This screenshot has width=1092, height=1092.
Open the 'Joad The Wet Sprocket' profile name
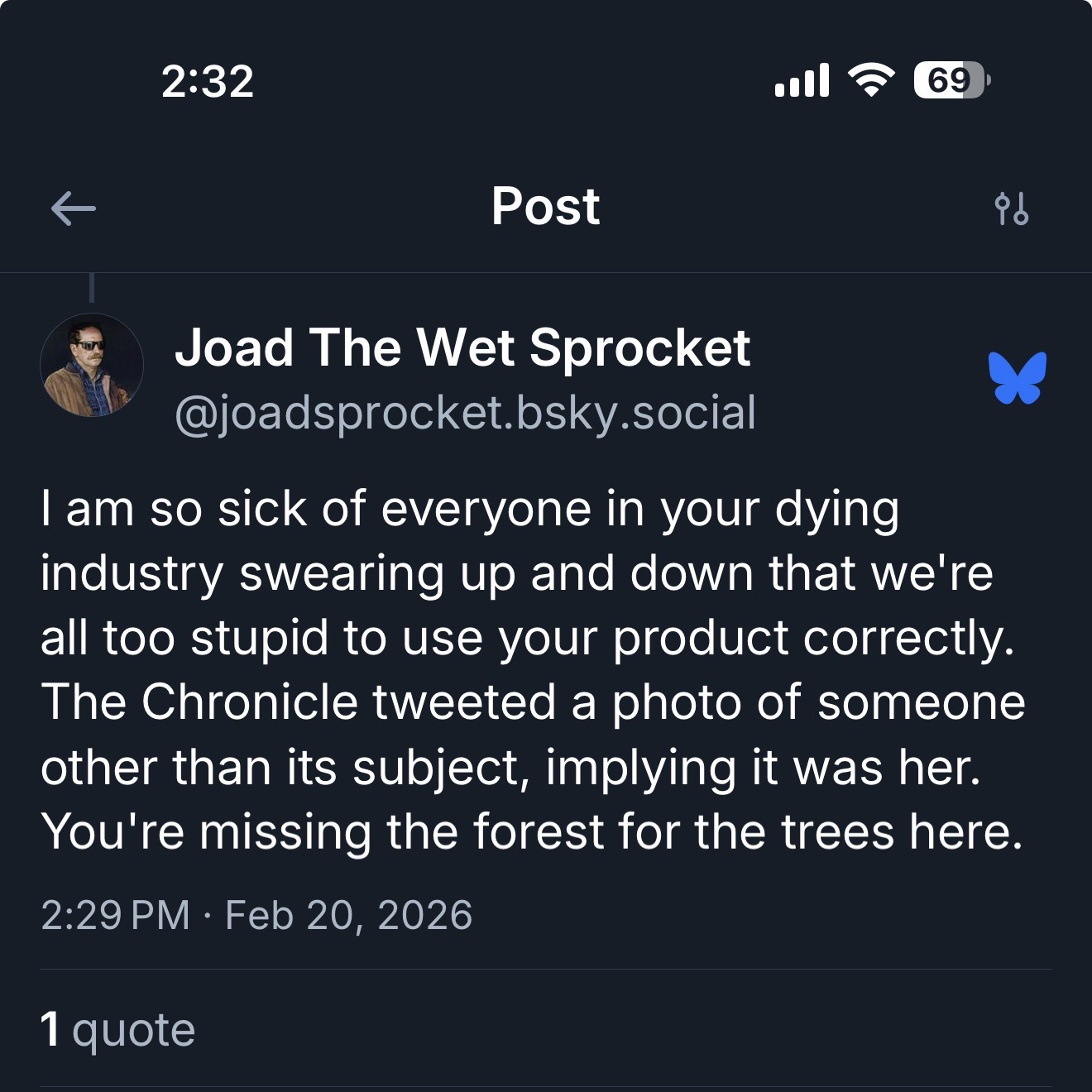462,347
